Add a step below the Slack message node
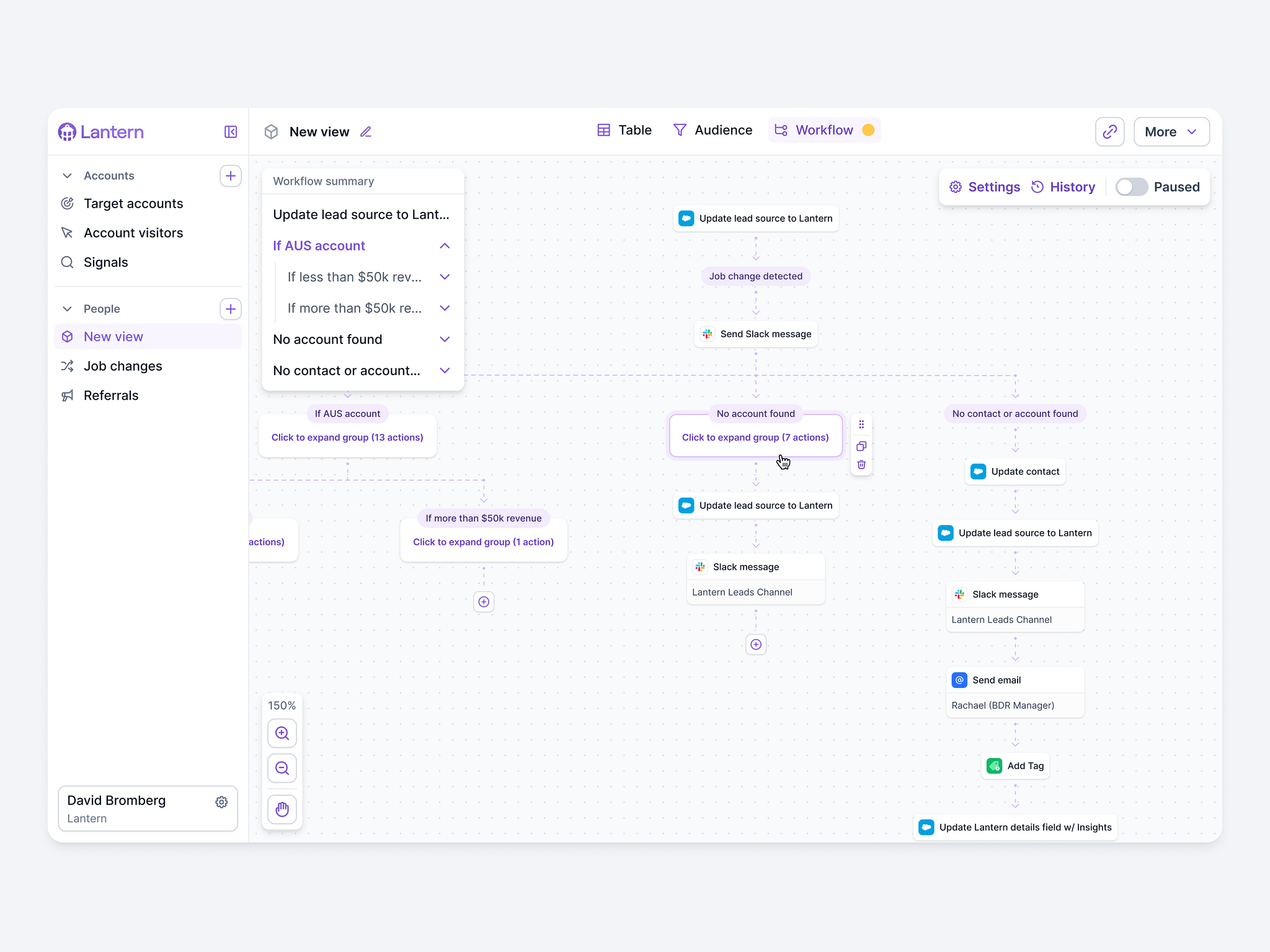This screenshot has width=1270, height=952. 755,645
